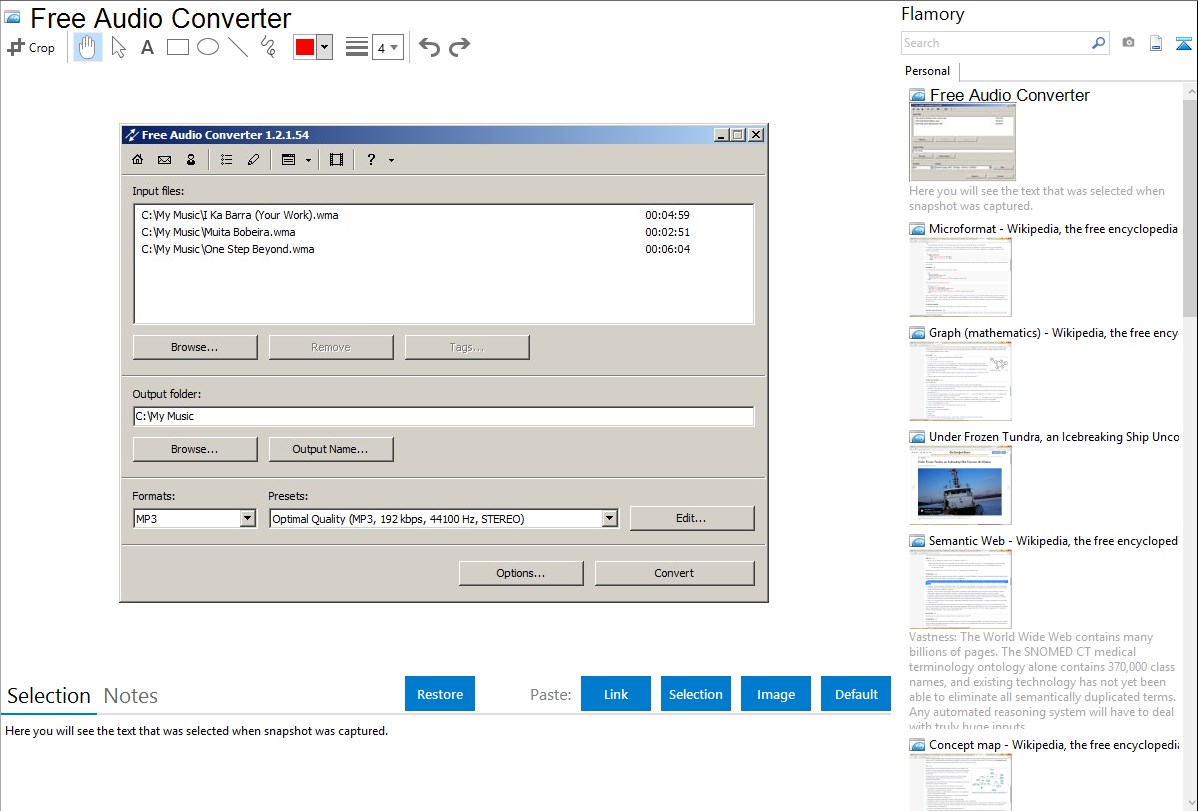Click the Paste Selection button

pyautogui.click(x=696, y=694)
